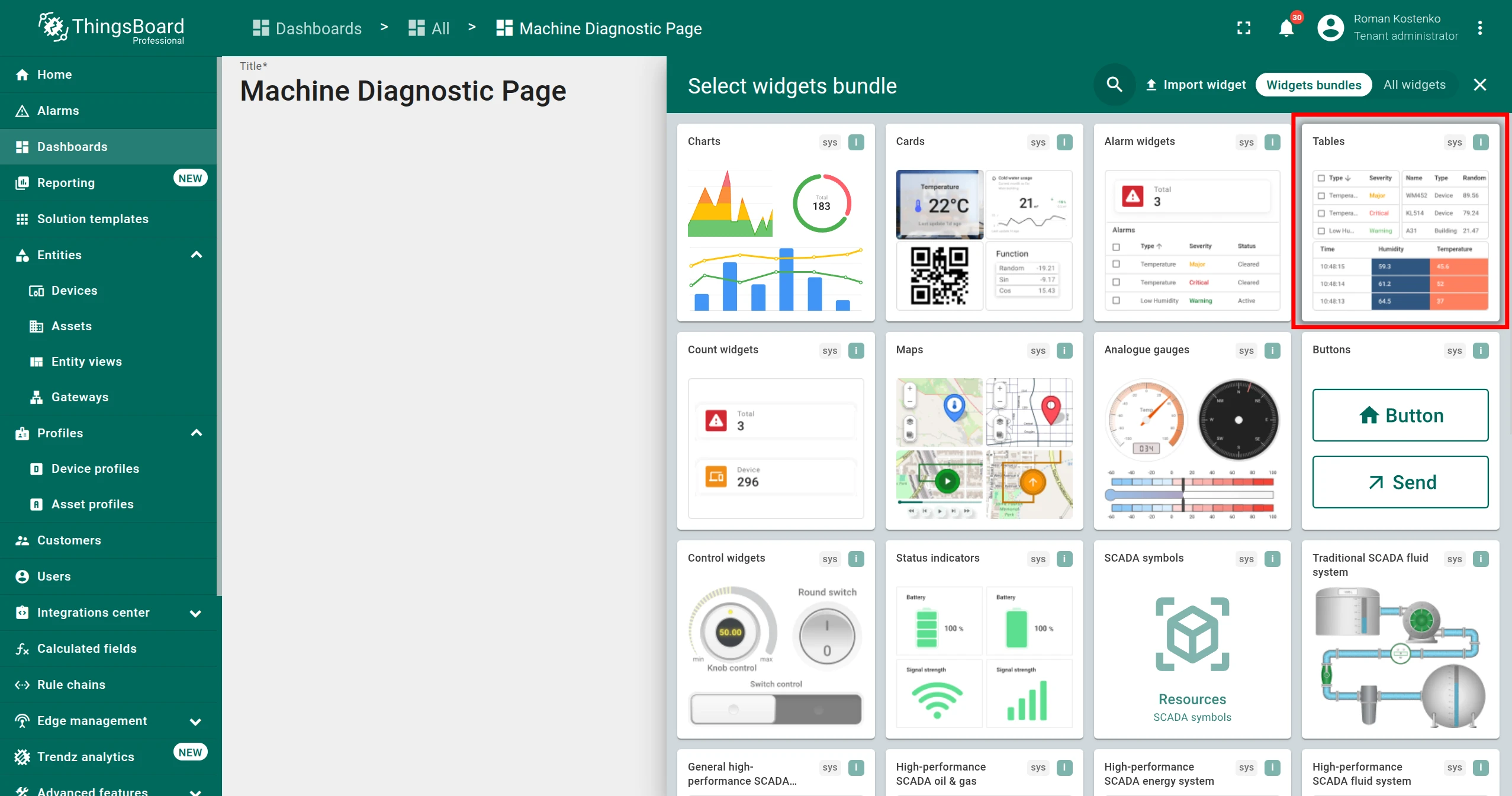The height and width of the screenshot is (796, 1512).
Task: Show info for Status indicators bundle
Action: (1064, 559)
